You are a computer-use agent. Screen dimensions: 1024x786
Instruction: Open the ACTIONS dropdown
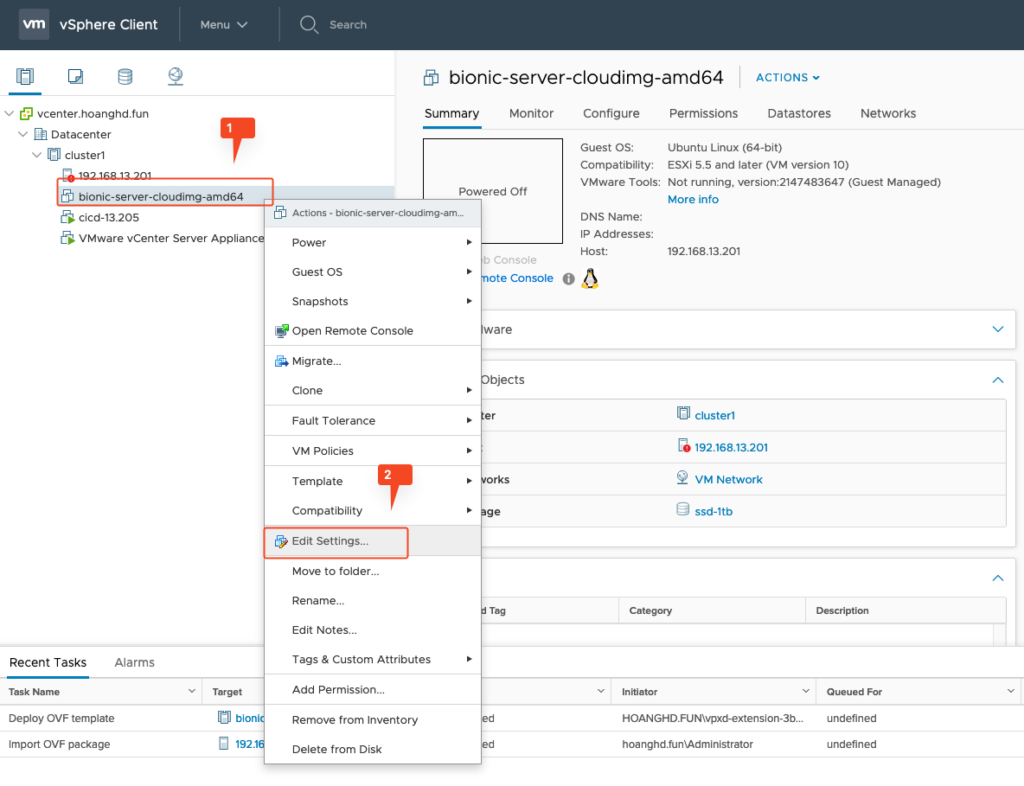788,78
